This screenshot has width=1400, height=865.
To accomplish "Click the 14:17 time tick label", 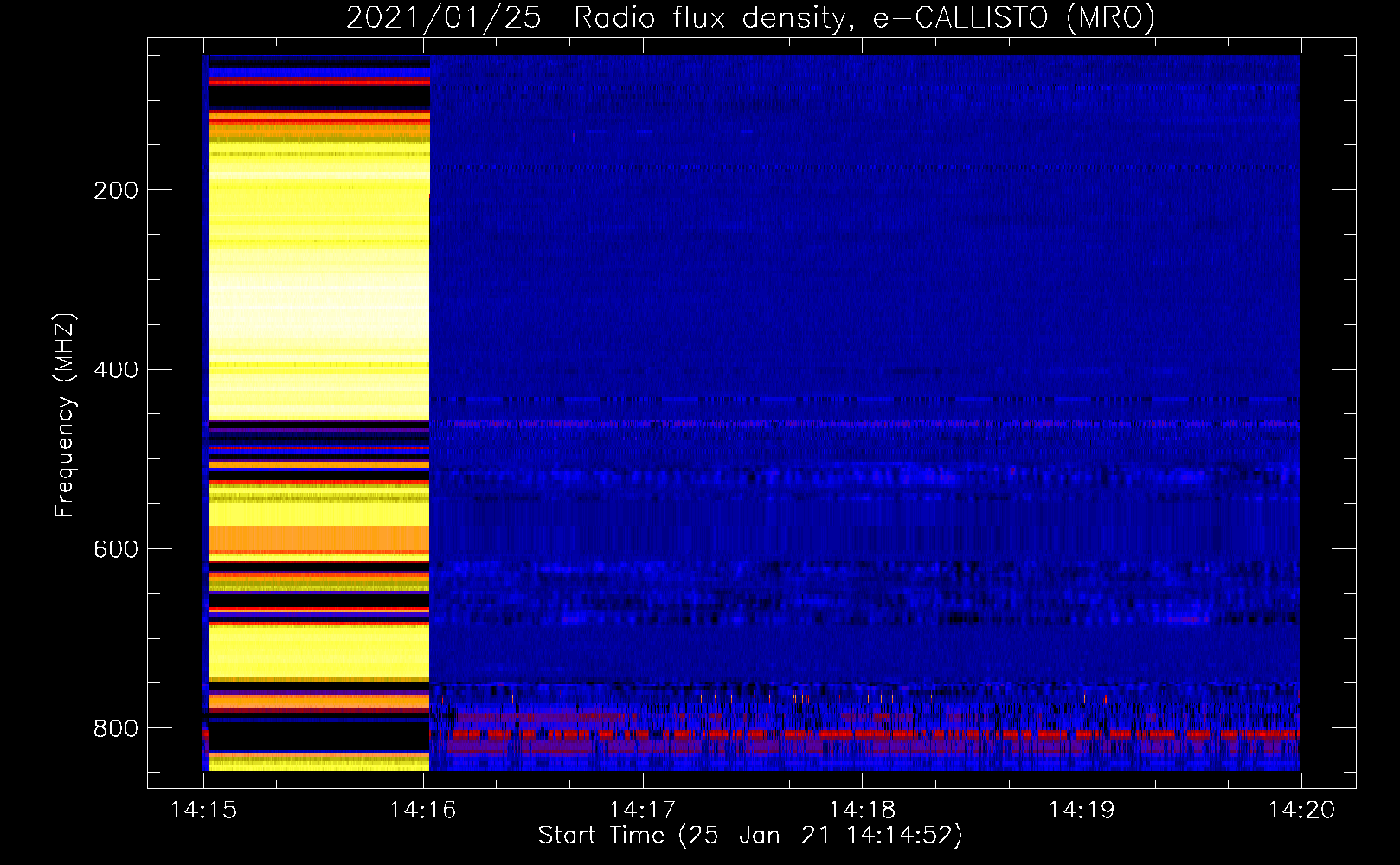I will (x=643, y=811).
